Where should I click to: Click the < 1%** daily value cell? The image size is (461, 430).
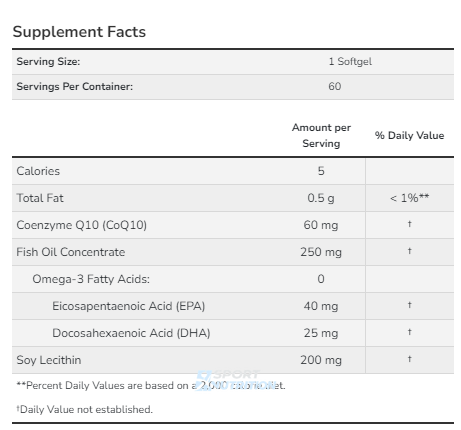coord(409,198)
